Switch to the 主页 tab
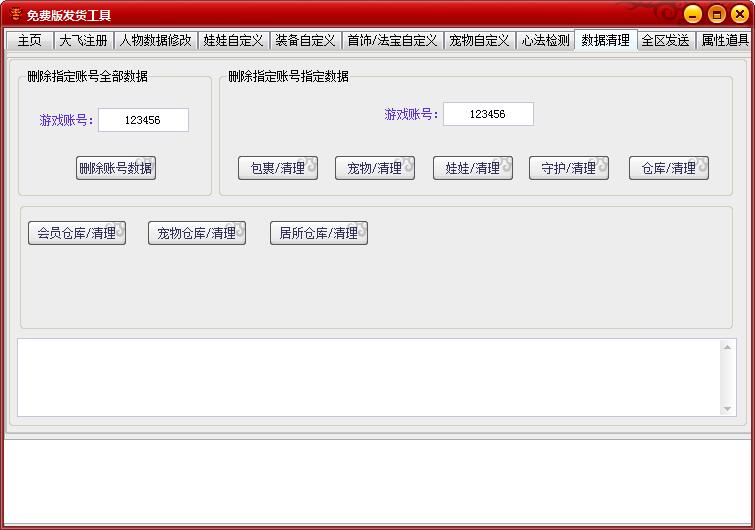 click(30, 41)
